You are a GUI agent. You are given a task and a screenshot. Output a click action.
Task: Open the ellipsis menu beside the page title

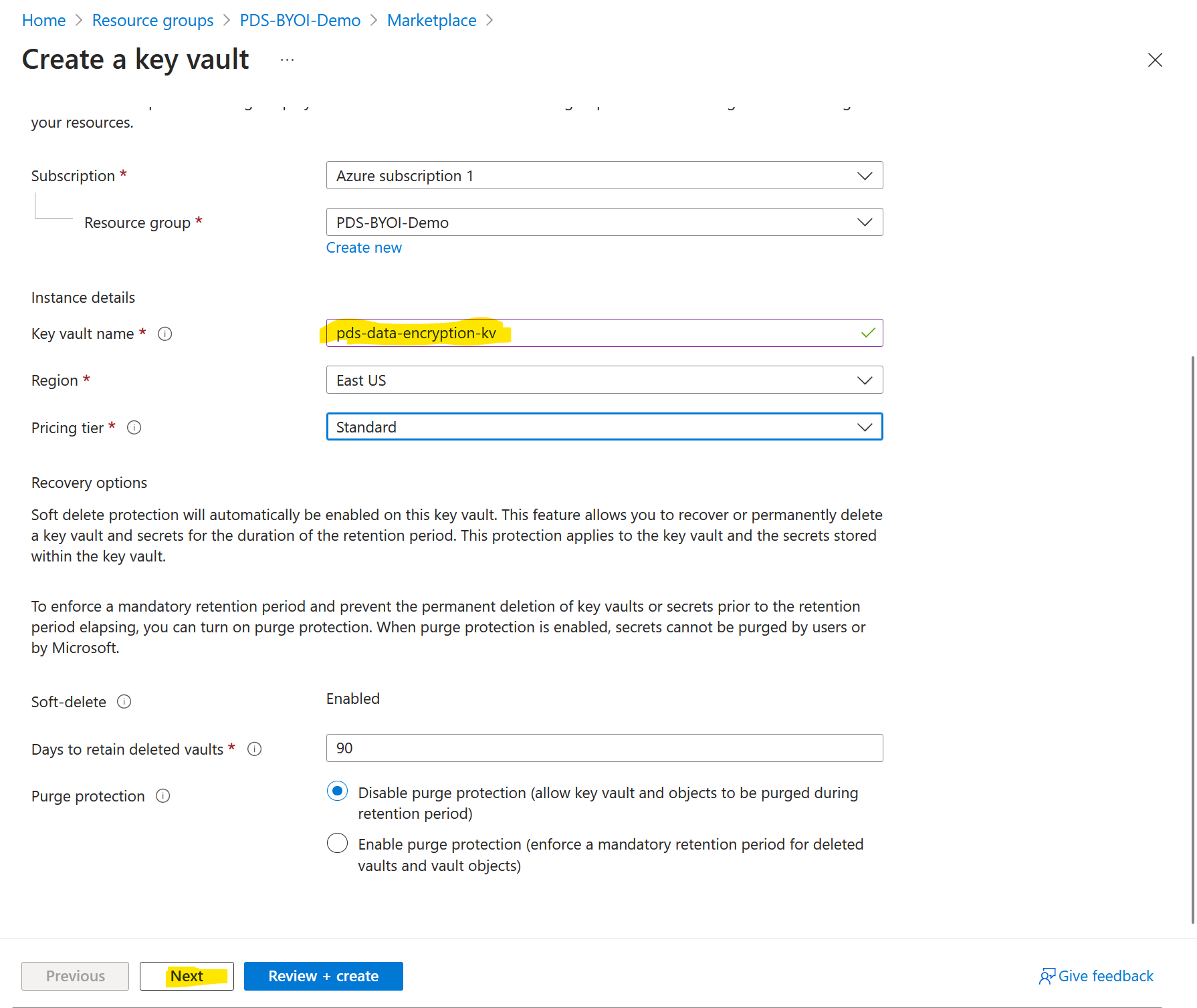coord(286,59)
